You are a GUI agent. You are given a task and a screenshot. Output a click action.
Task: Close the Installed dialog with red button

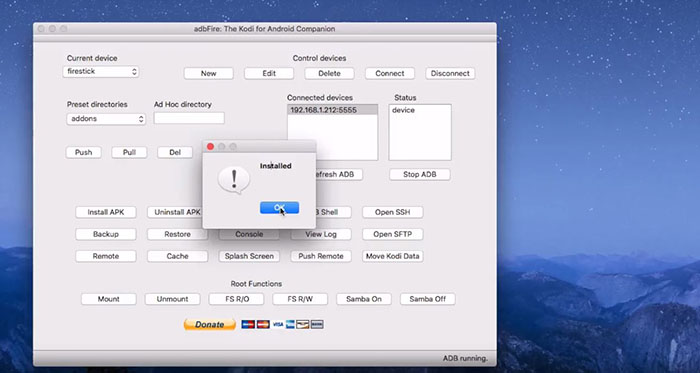tap(210, 146)
